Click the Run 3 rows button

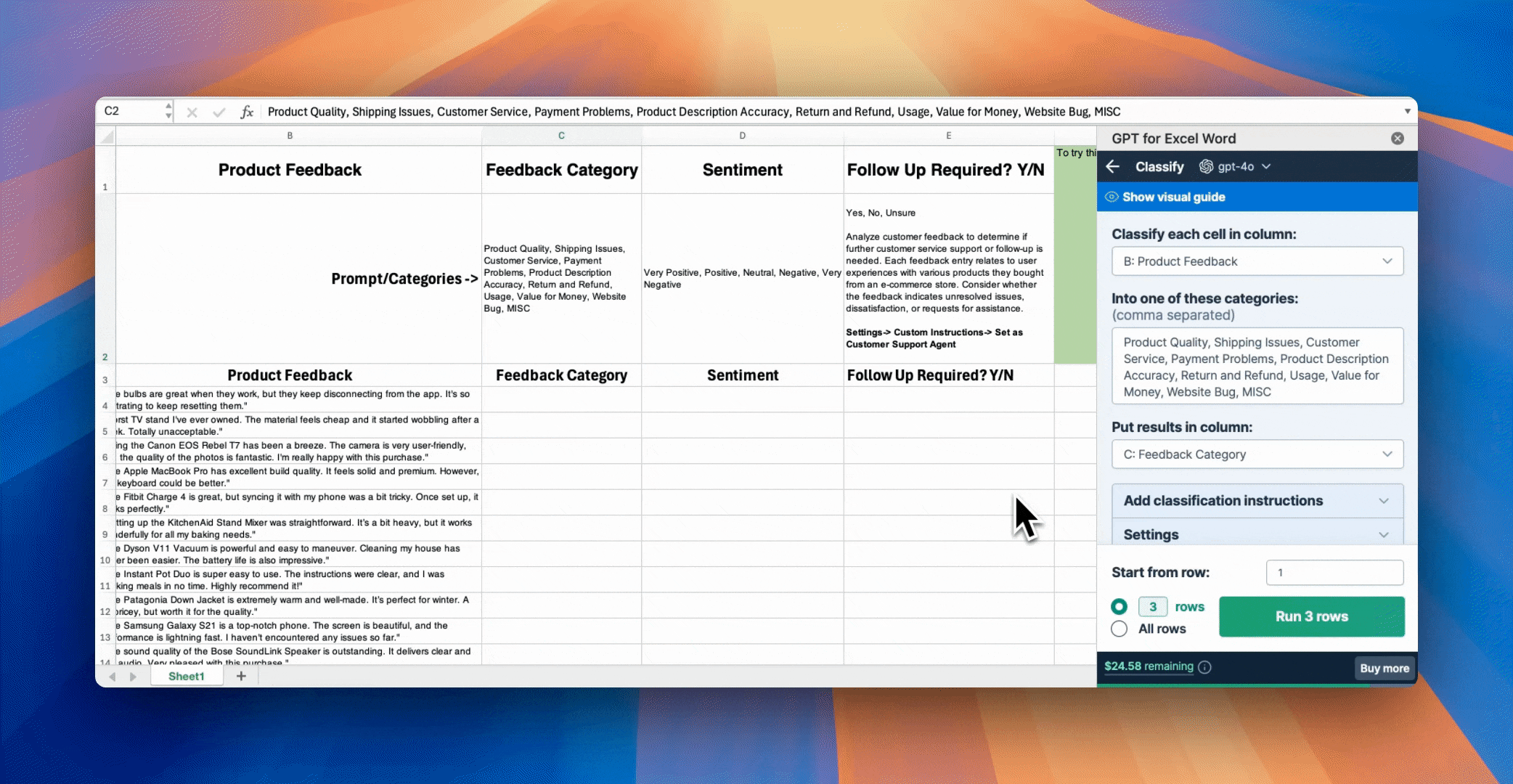point(1312,617)
